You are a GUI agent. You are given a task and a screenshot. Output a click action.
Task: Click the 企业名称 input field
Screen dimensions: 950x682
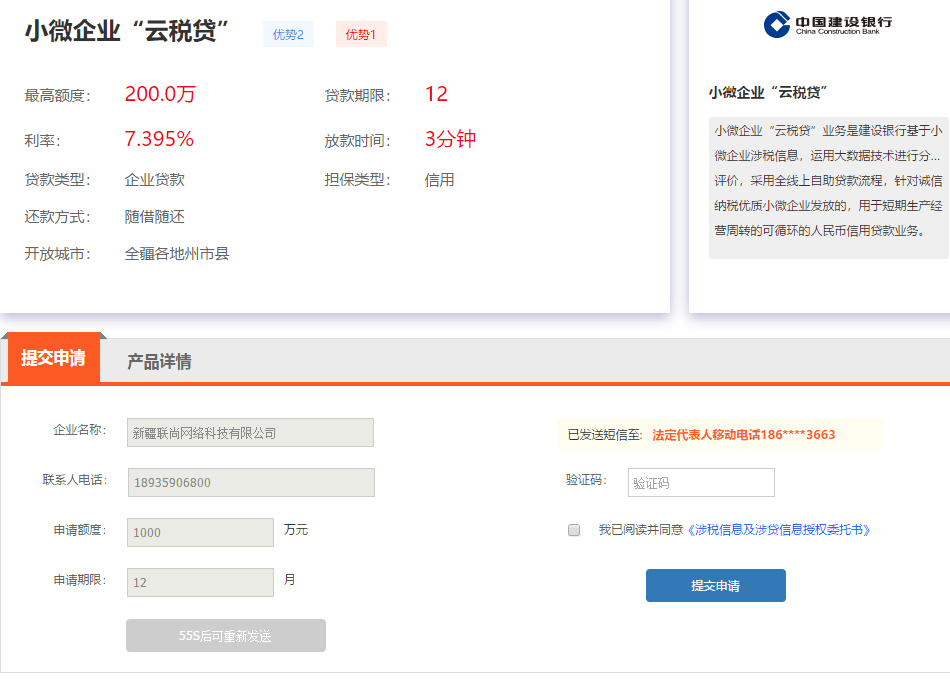[250, 432]
